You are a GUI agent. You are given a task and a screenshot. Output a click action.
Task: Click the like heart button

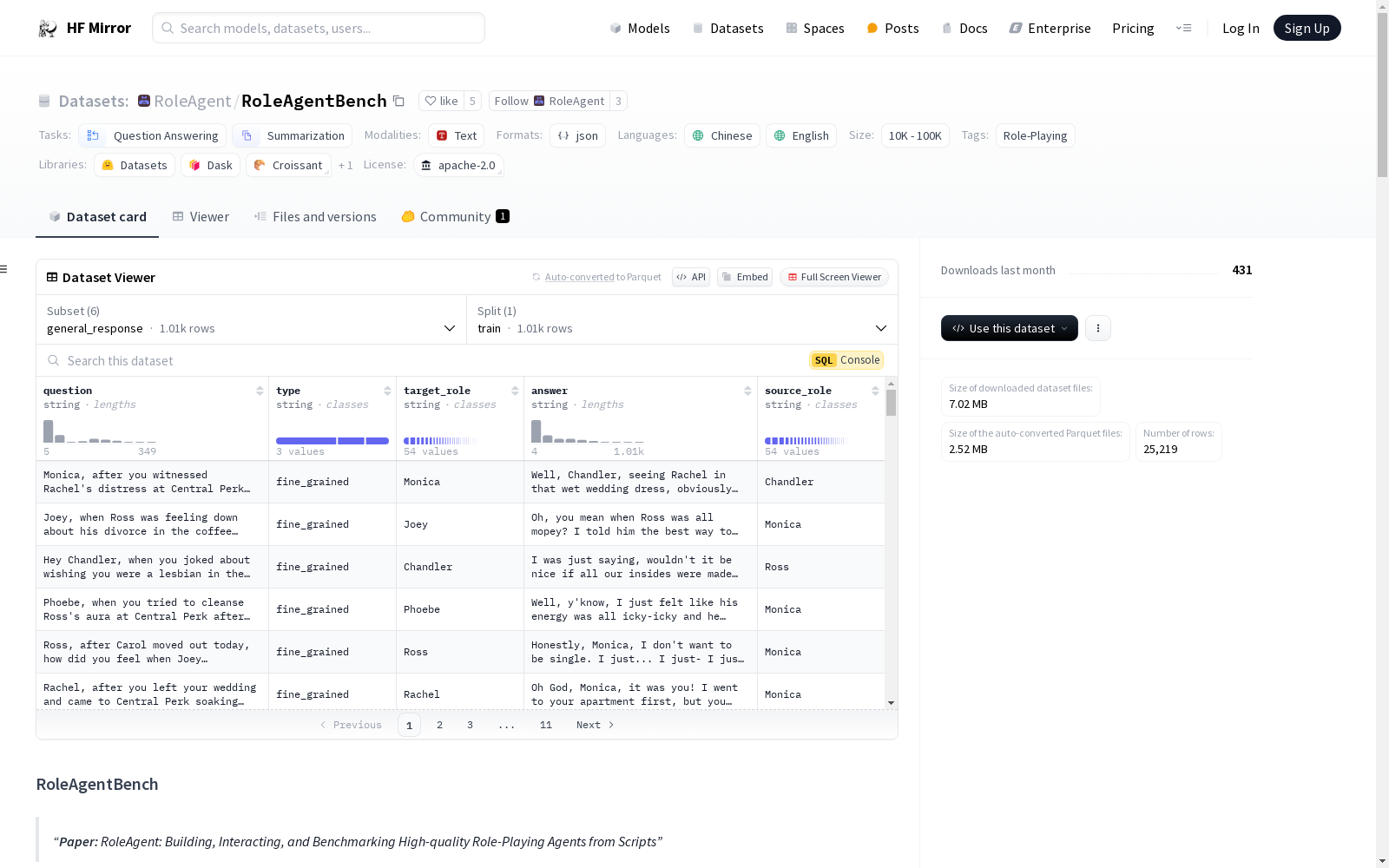point(441,101)
